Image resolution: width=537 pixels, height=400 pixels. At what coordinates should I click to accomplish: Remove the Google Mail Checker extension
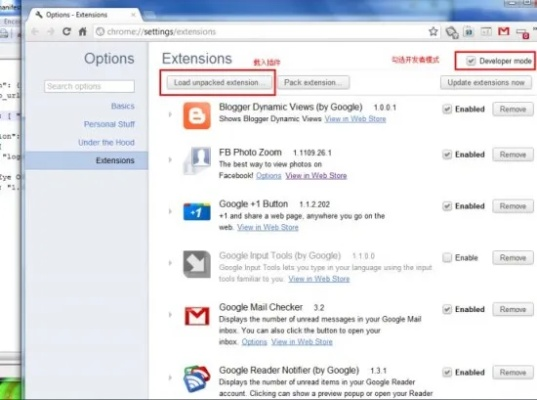[x=513, y=309]
